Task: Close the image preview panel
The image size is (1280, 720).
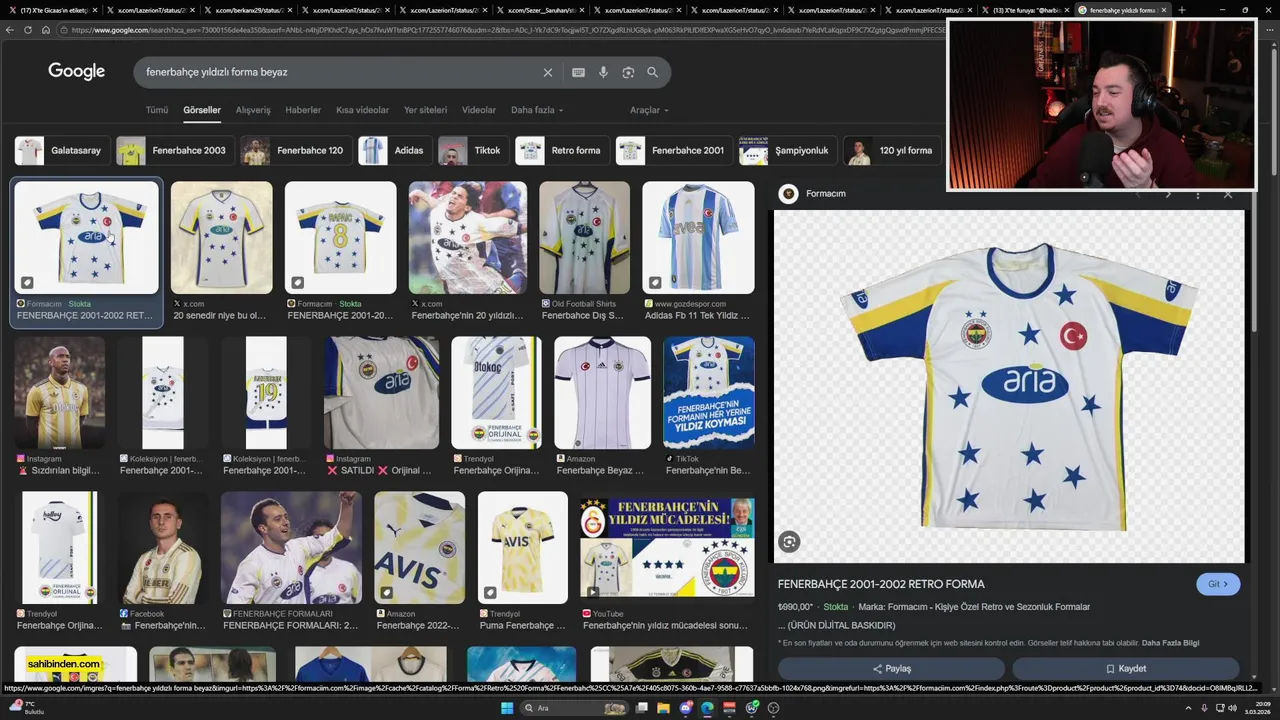Action: pyautogui.click(x=1228, y=194)
